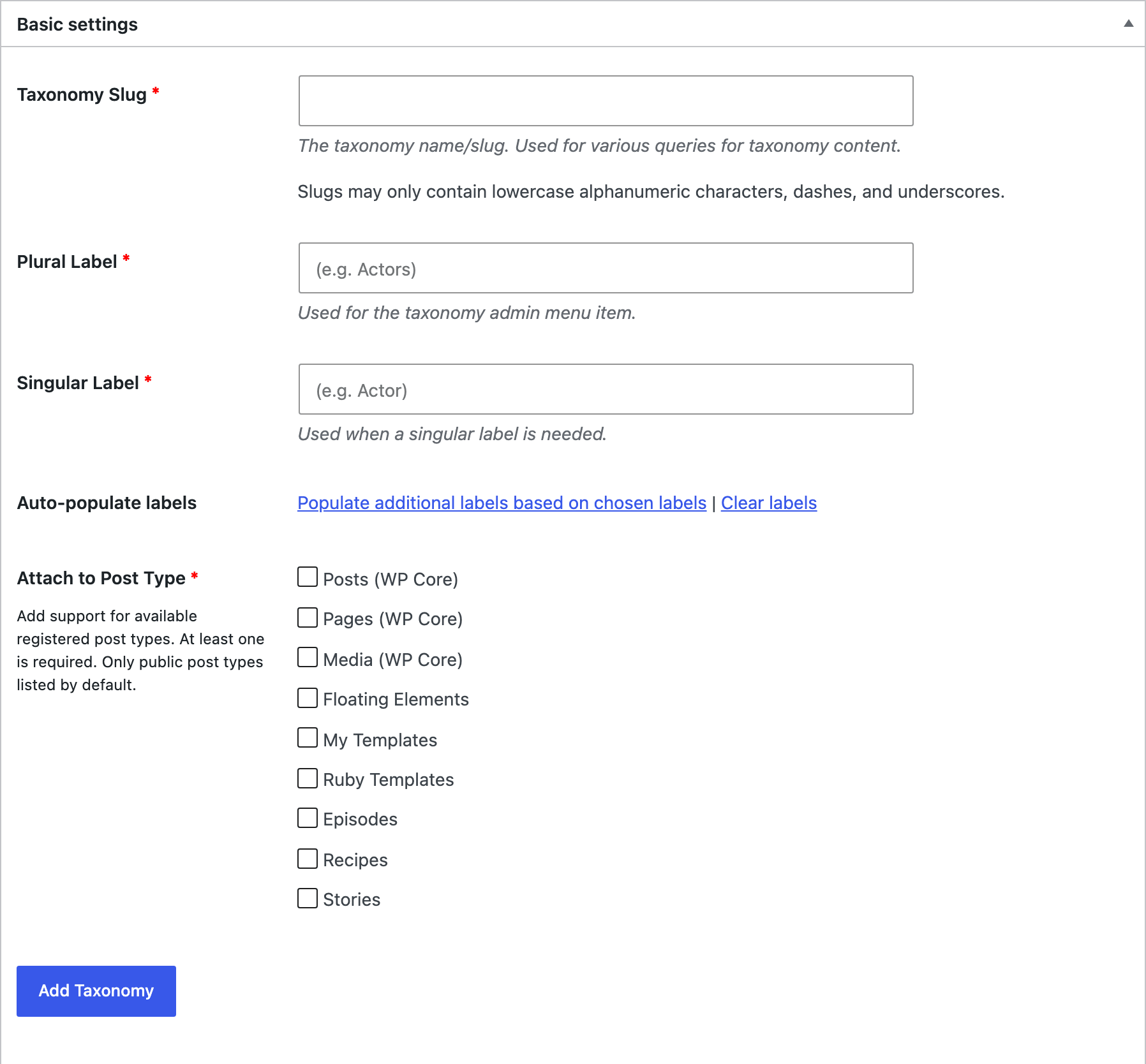This screenshot has height=1064, width=1146.
Task: Click the Auto-populate labels heading
Action: pyautogui.click(x=107, y=503)
